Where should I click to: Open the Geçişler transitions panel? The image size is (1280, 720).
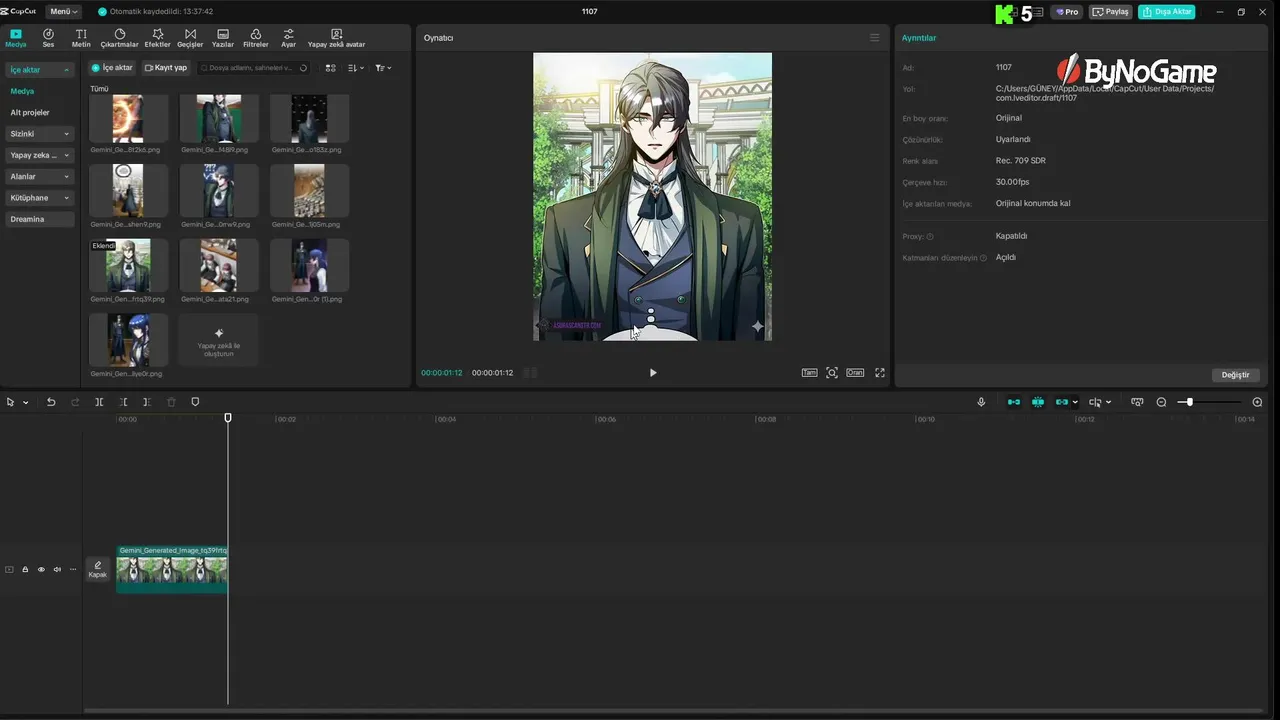[190, 38]
